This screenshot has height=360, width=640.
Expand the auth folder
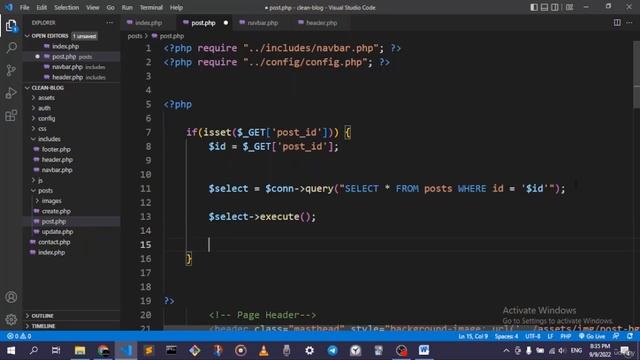(x=44, y=108)
